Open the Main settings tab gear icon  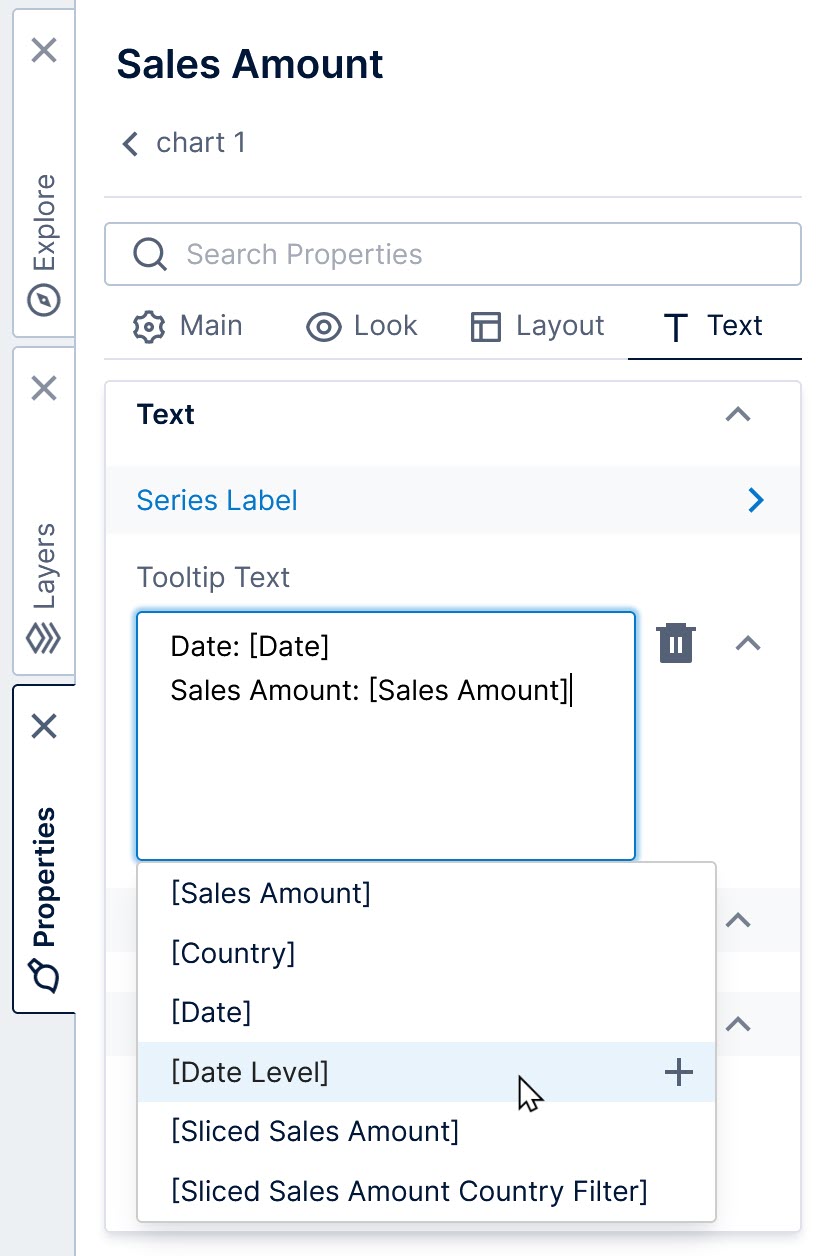[148, 326]
